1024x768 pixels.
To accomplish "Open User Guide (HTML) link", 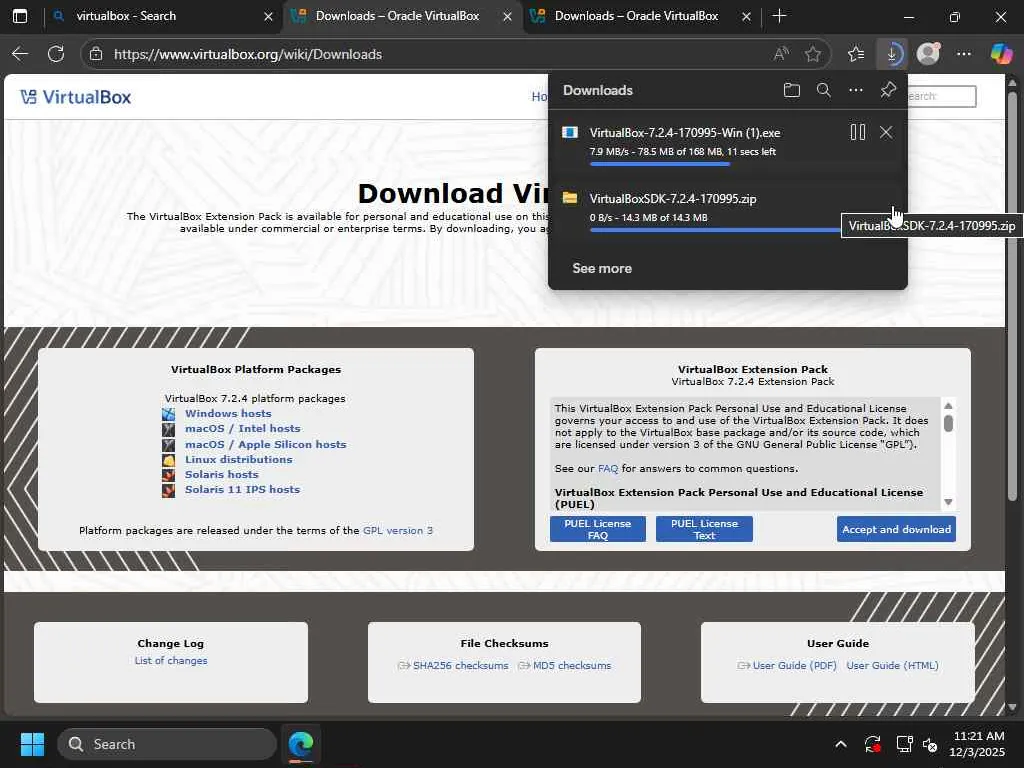I will click(892, 665).
